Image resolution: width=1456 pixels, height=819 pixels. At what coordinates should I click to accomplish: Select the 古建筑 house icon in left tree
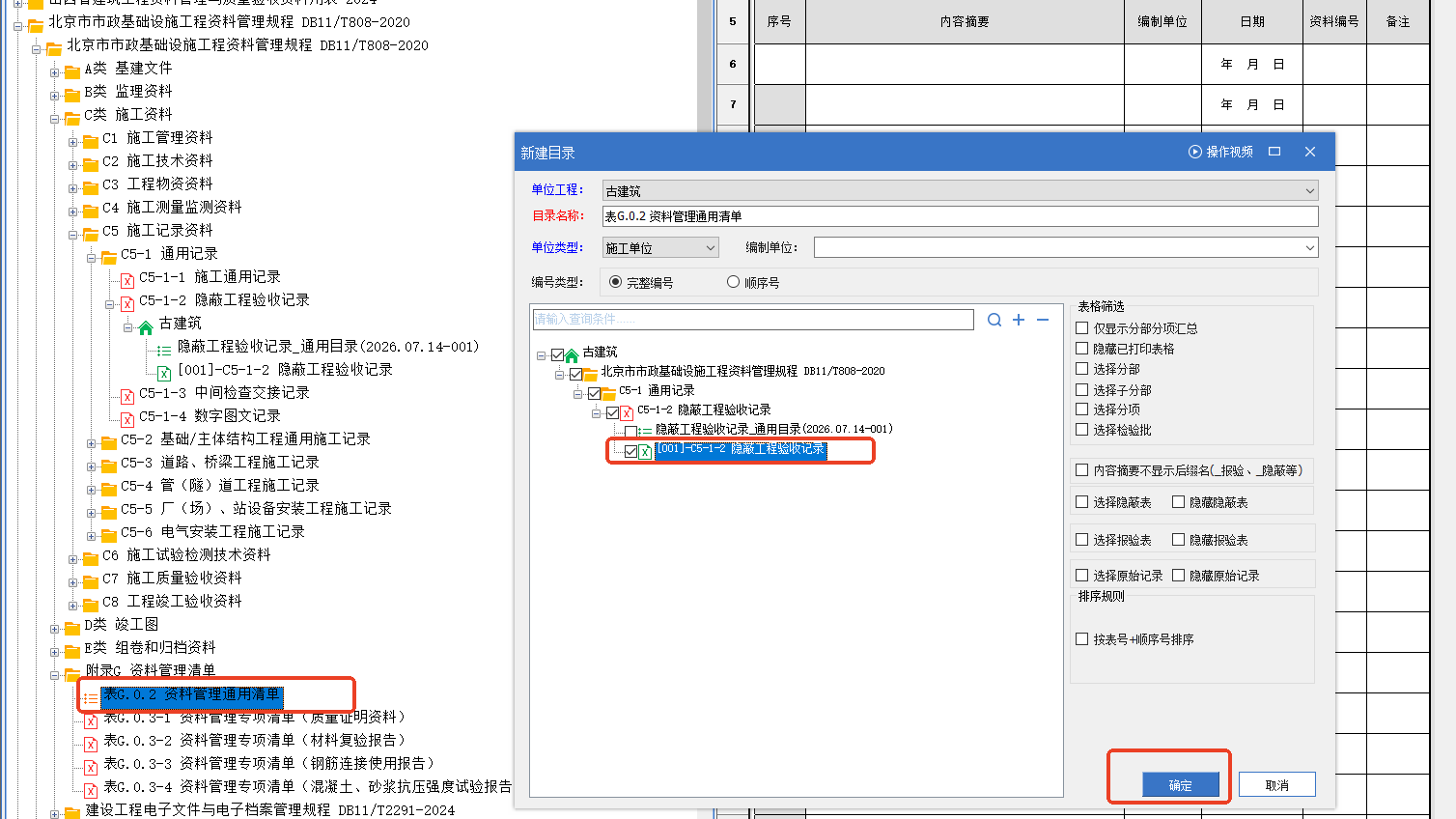click(x=146, y=325)
